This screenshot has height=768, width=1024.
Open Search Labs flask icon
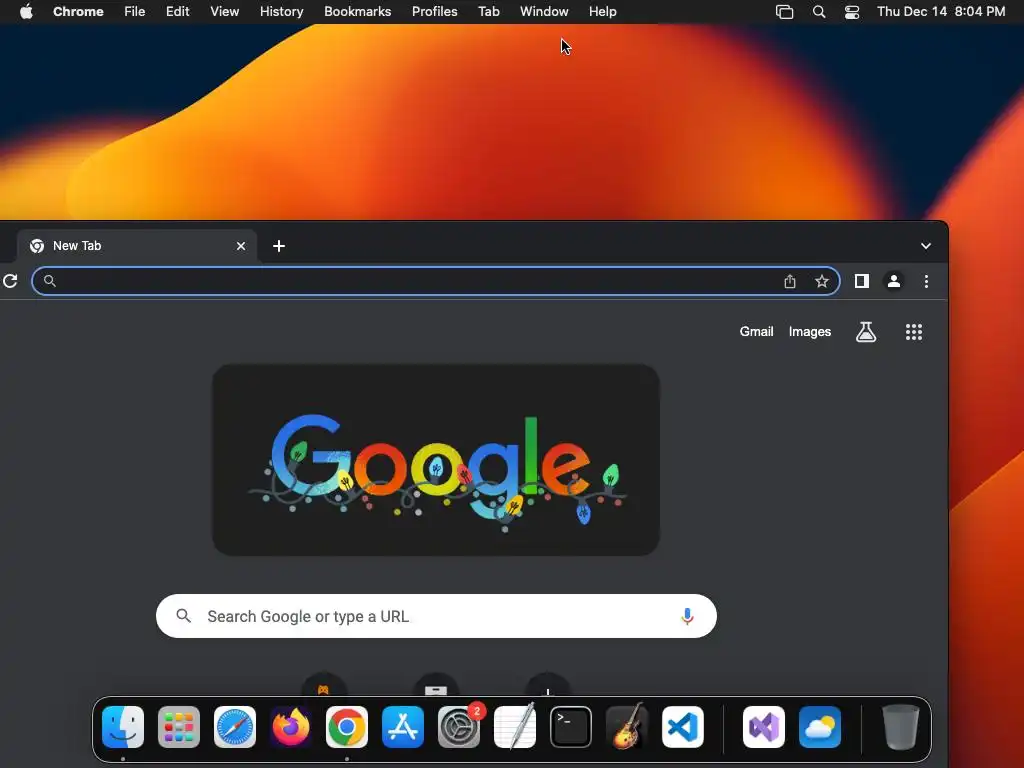tap(866, 332)
